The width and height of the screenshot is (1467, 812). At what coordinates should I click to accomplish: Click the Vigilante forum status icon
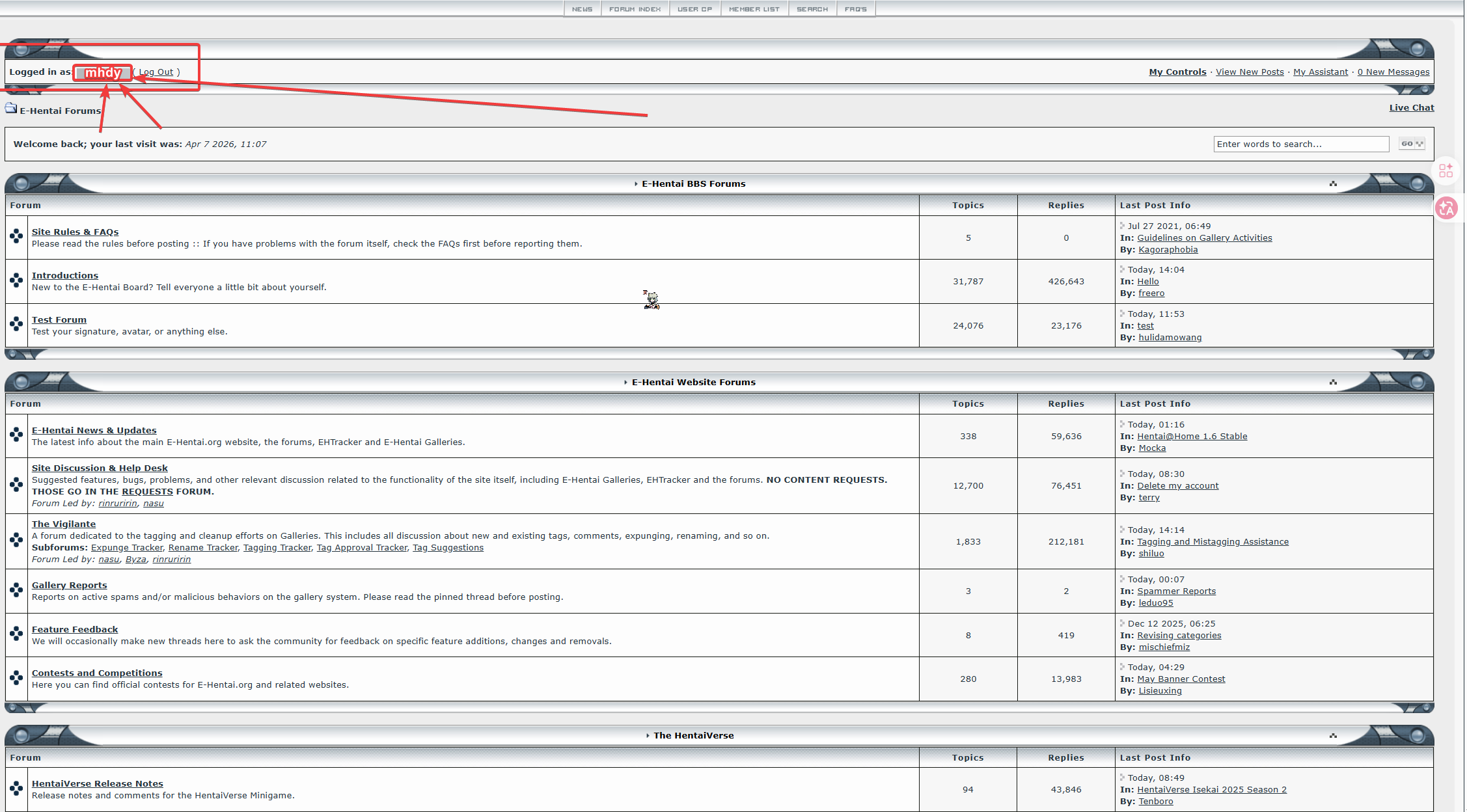click(x=16, y=541)
